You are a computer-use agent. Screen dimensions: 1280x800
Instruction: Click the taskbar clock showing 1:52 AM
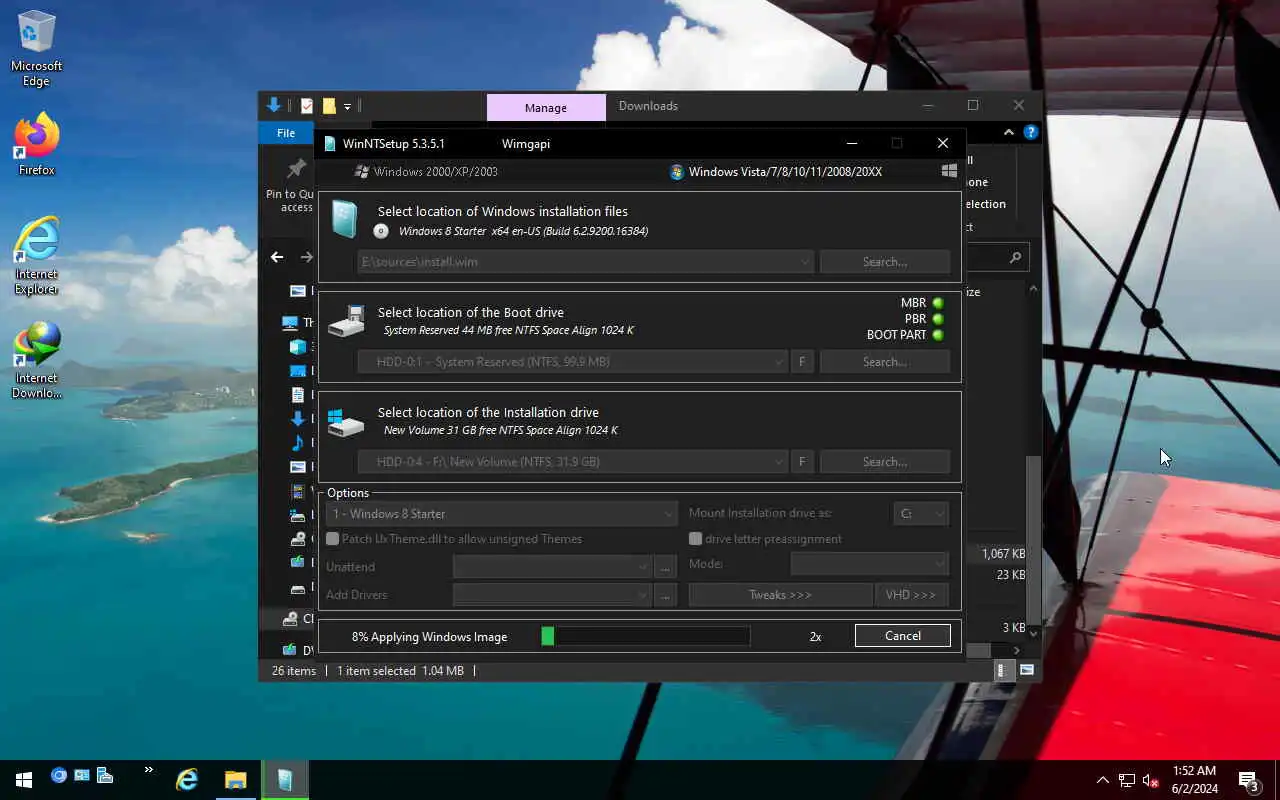[1194, 780]
